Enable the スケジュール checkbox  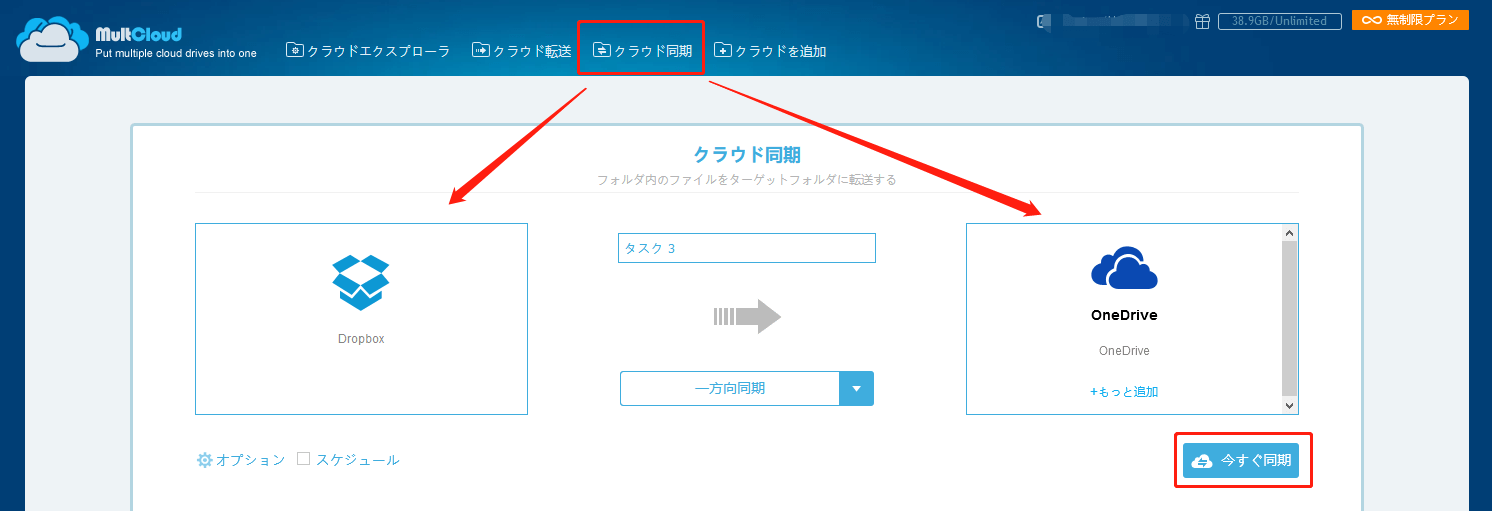(304, 459)
